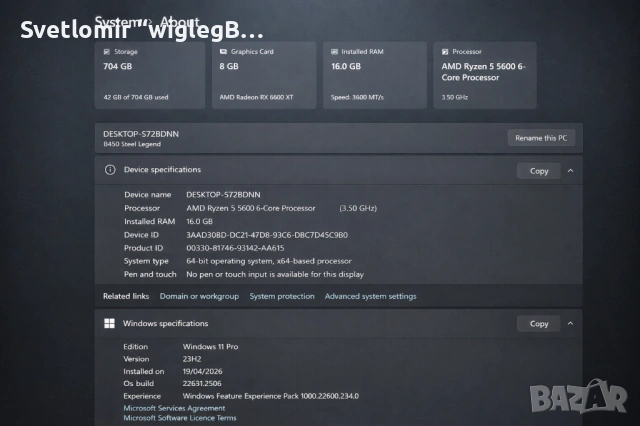The height and width of the screenshot is (426, 640).
Task: Click the About breadcrumb title
Action: 180,21
